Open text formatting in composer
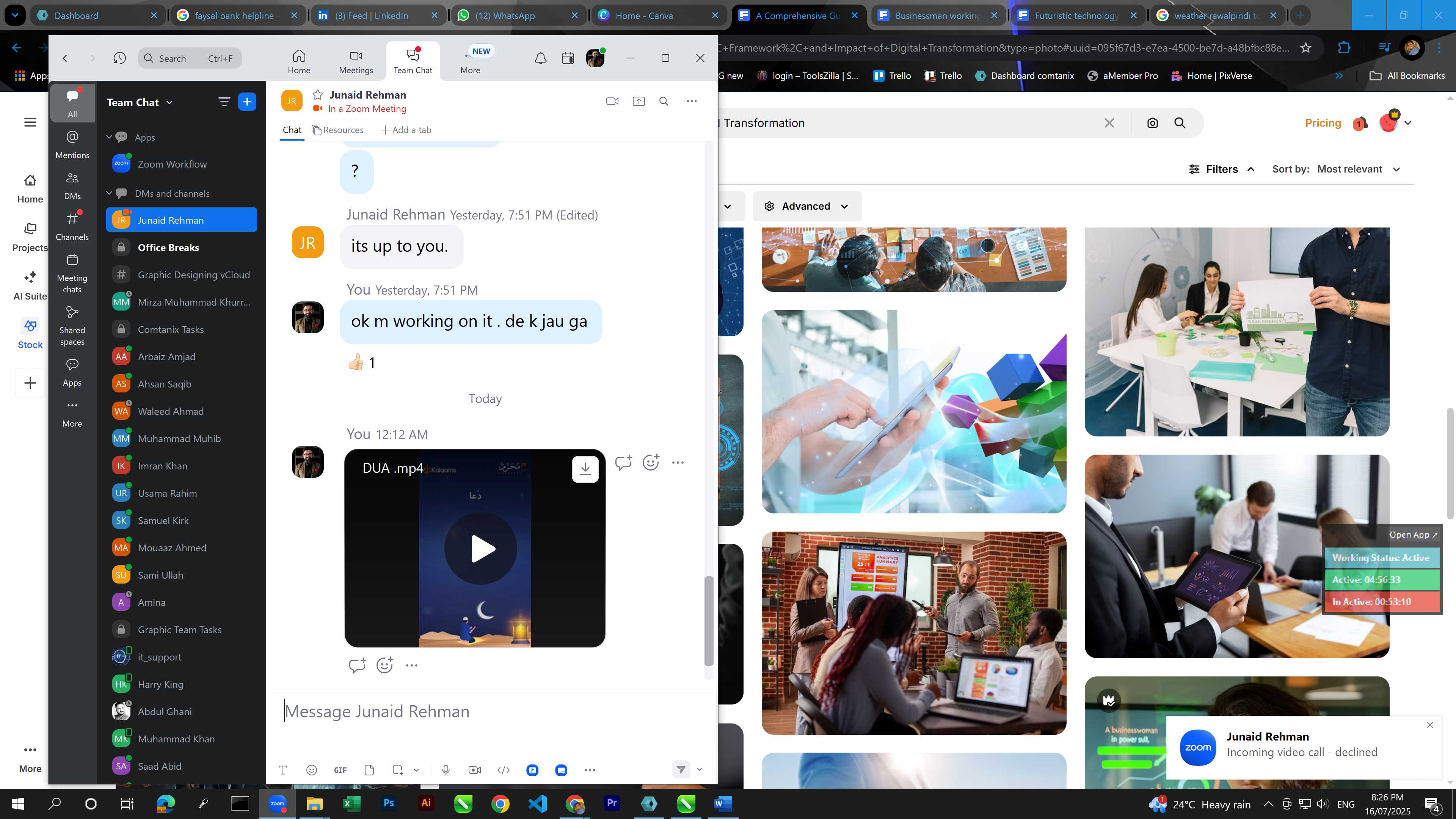Image resolution: width=1456 pixels, height=819 pixels. (x=282, y=770)
